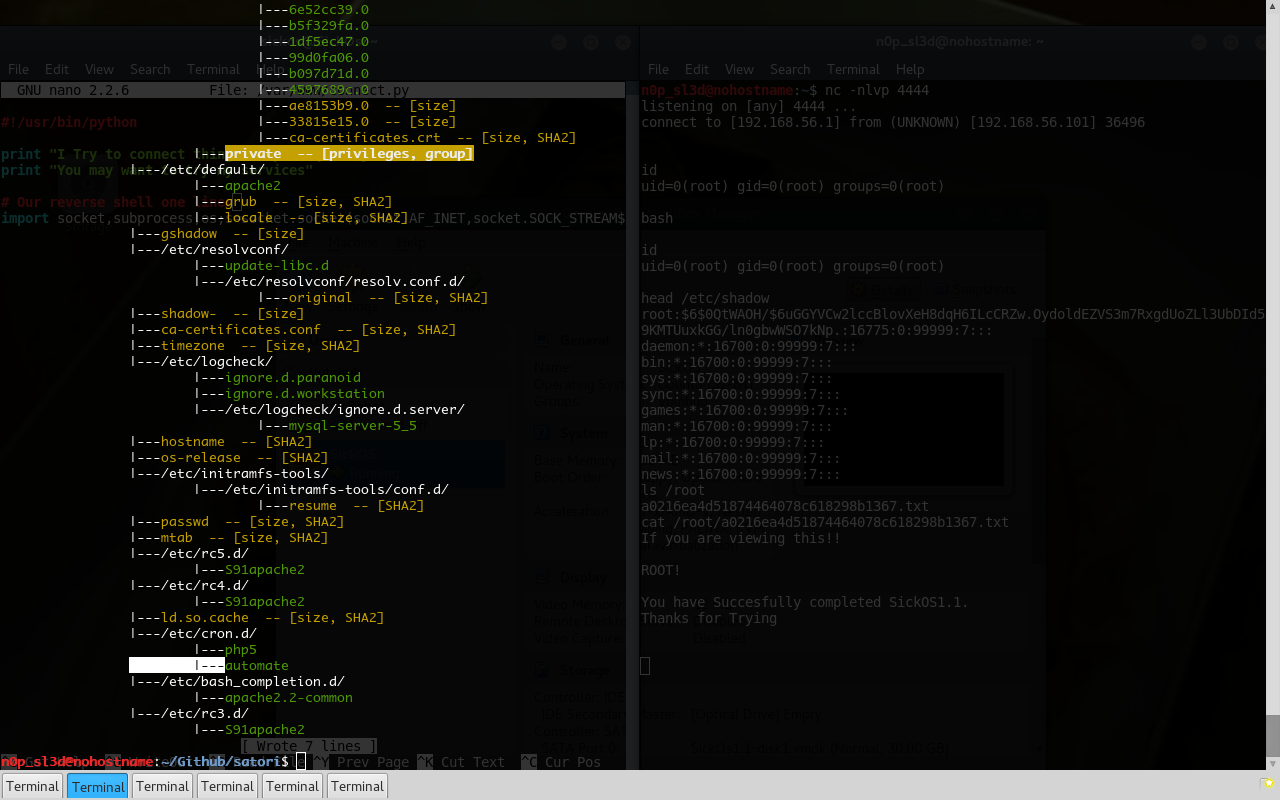The height and width of the screenshot is (800, 1280).
Task: Click the netcat terminal's vertical scrollbar handle
Action: (1272, 735)
